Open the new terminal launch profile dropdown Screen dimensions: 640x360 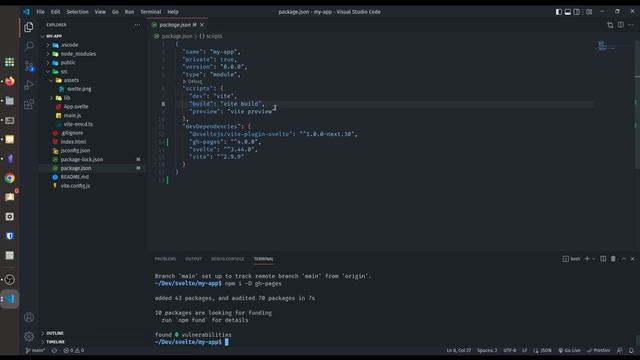593,259
